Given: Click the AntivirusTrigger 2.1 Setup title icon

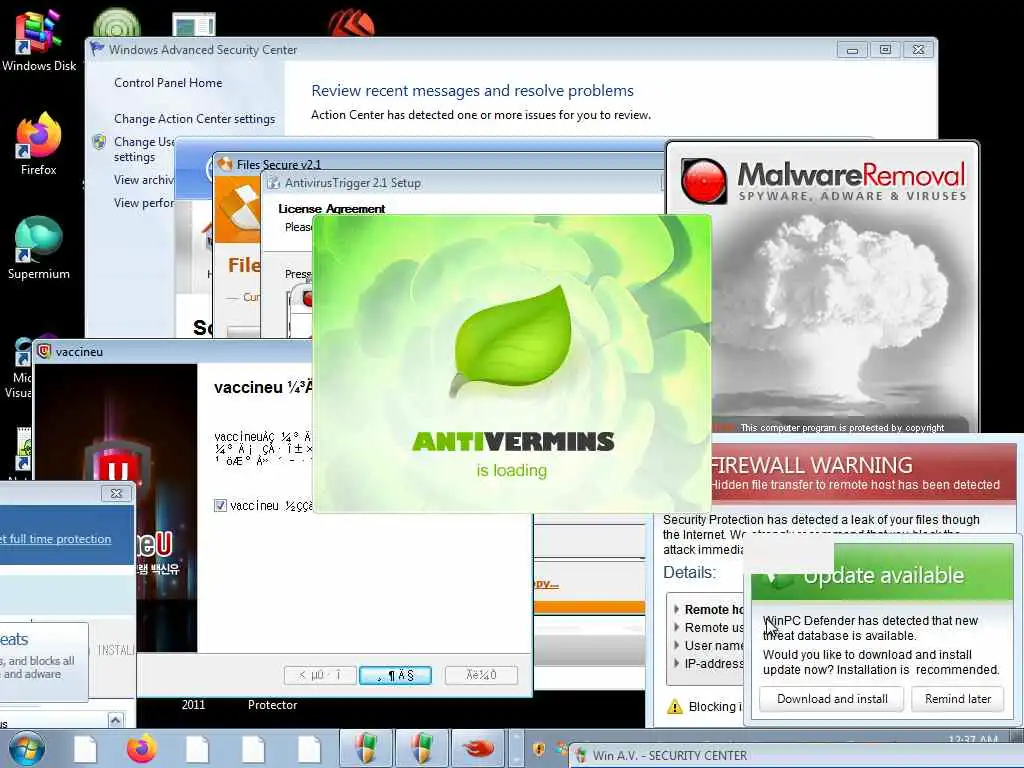Looking at the screenshot, I should point(274,184).
